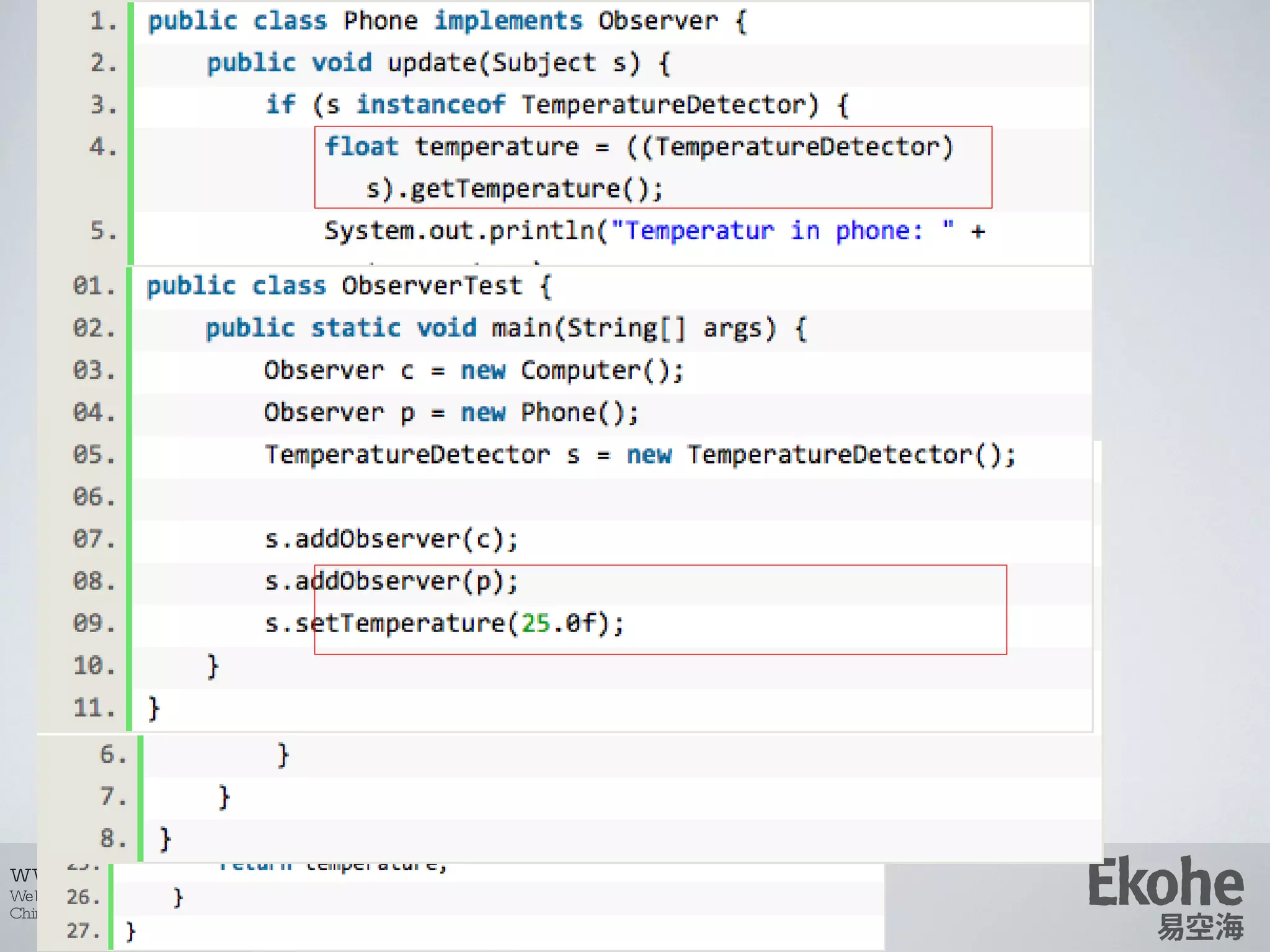Click 'Observer p = new Phone();' line
The height and width of the screenshot is (952, 1270).
tap(451, 413)
